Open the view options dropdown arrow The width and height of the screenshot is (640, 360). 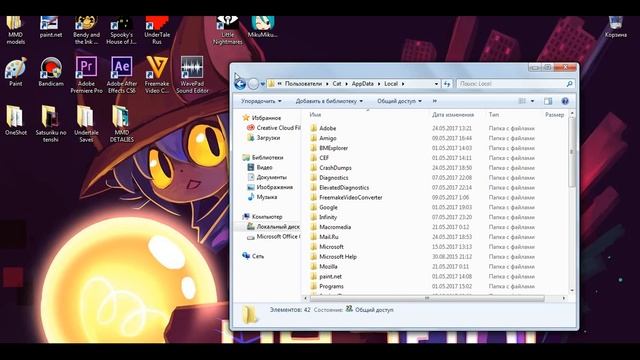532,101
